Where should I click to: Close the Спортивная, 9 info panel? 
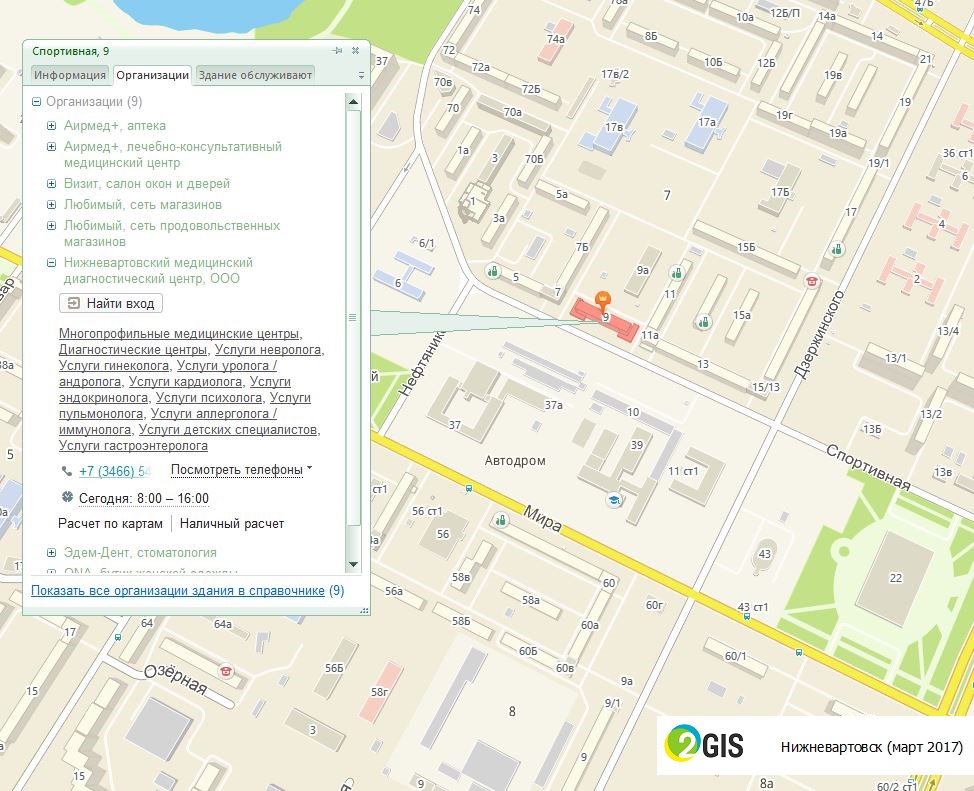pyautogui.click(x=355, y=50)
